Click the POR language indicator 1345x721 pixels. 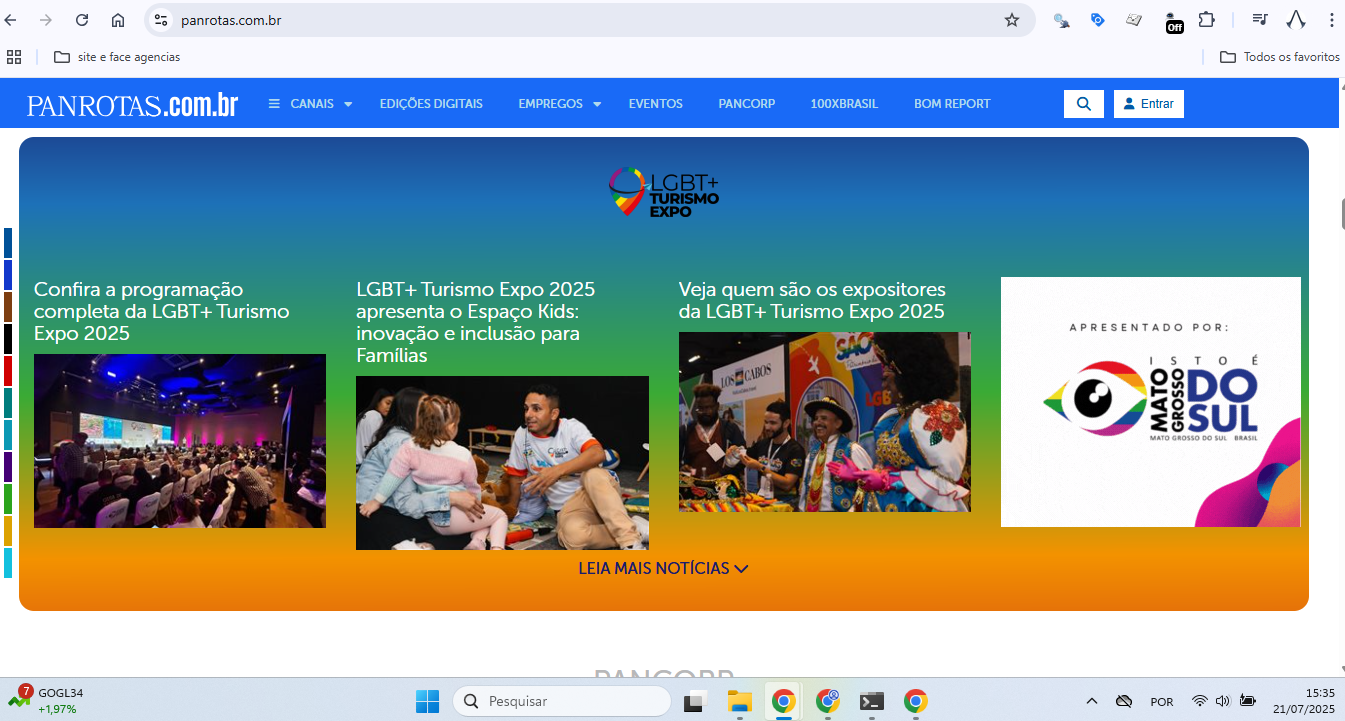tap(1162, 702)
